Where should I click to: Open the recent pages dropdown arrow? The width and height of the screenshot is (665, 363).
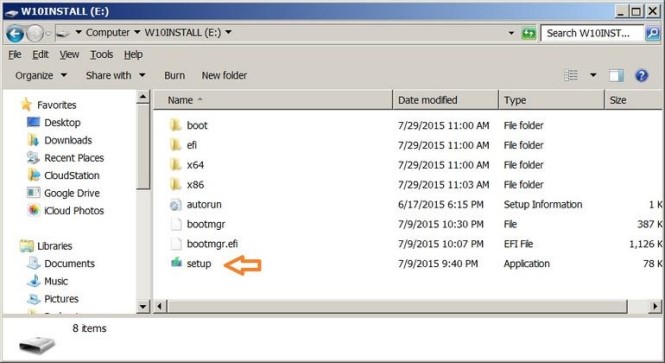(x=48, y=33)
